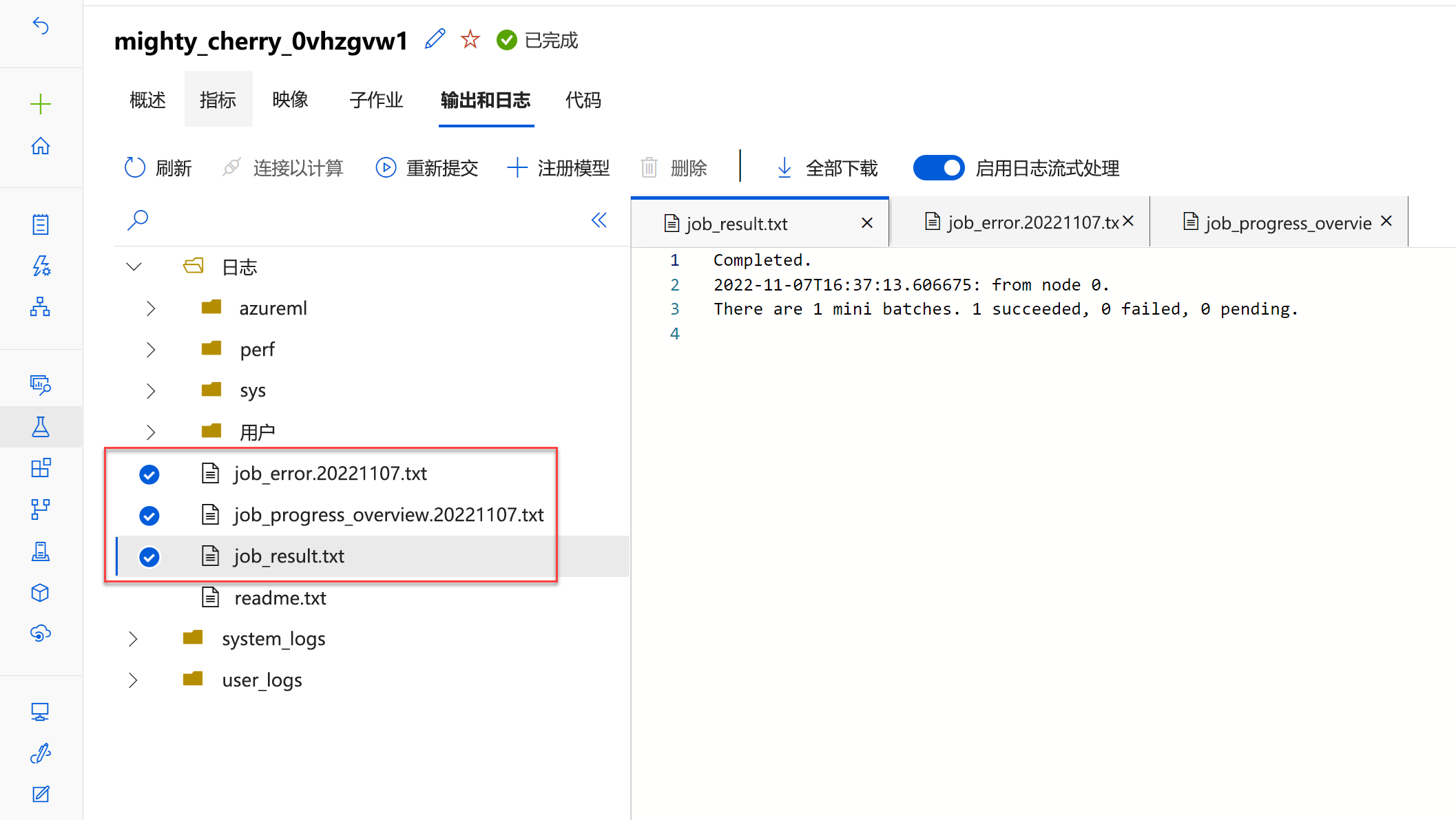1456x820 pixels.
Task: Switch to the 指标 tab
Action: [218, 101]
